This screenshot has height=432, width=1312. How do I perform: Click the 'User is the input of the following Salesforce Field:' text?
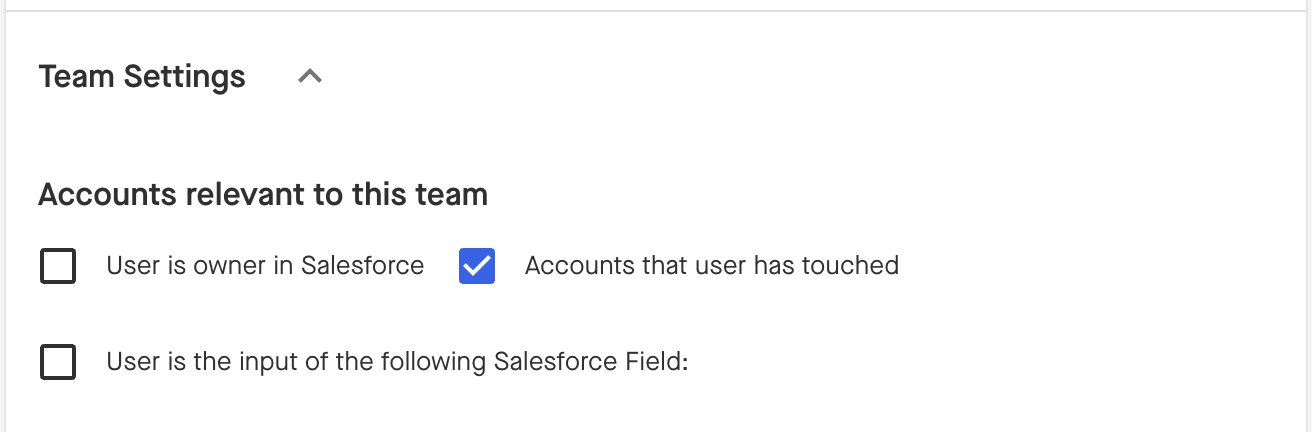pos(398,361)
